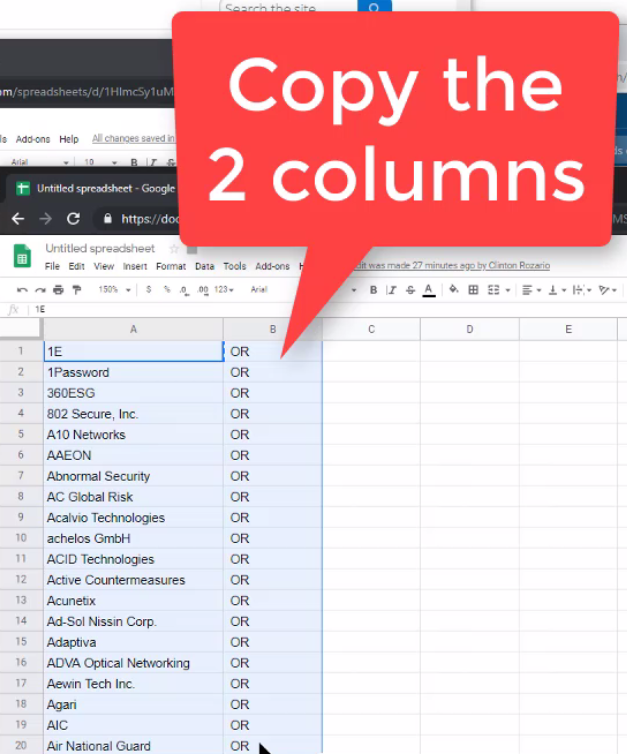627x754 pixels.
Task: Click All changes saved link in background window
Action: [134, 138]
